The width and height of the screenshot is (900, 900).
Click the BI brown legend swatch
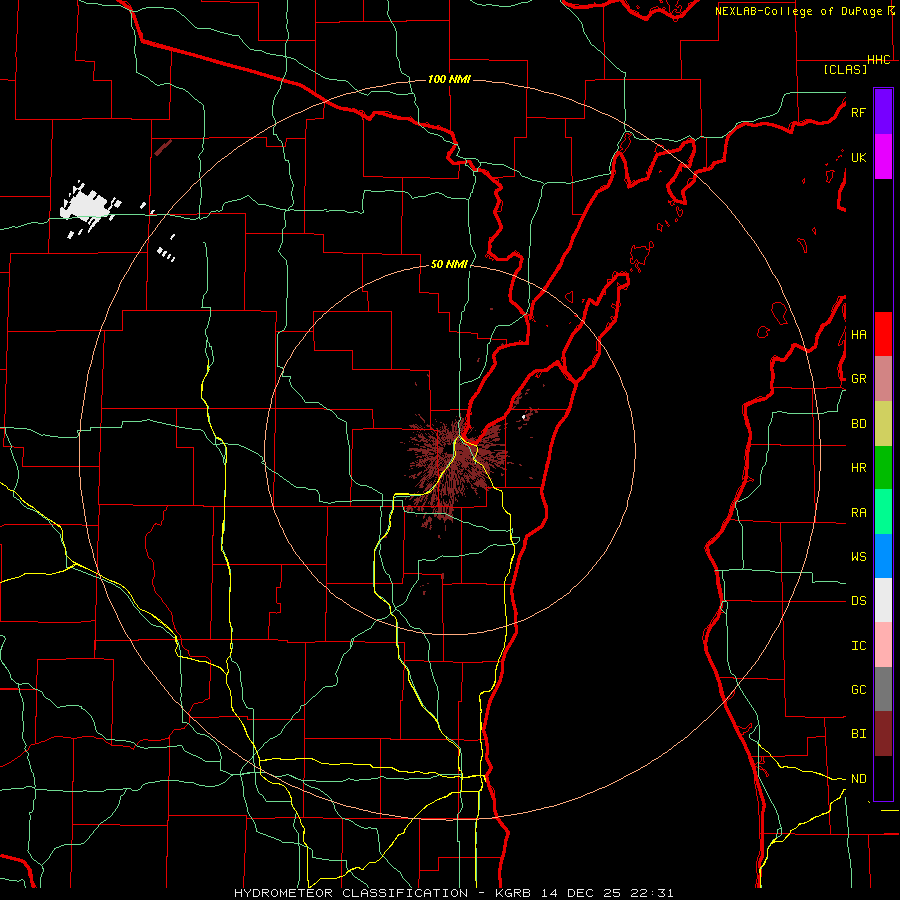883,734
